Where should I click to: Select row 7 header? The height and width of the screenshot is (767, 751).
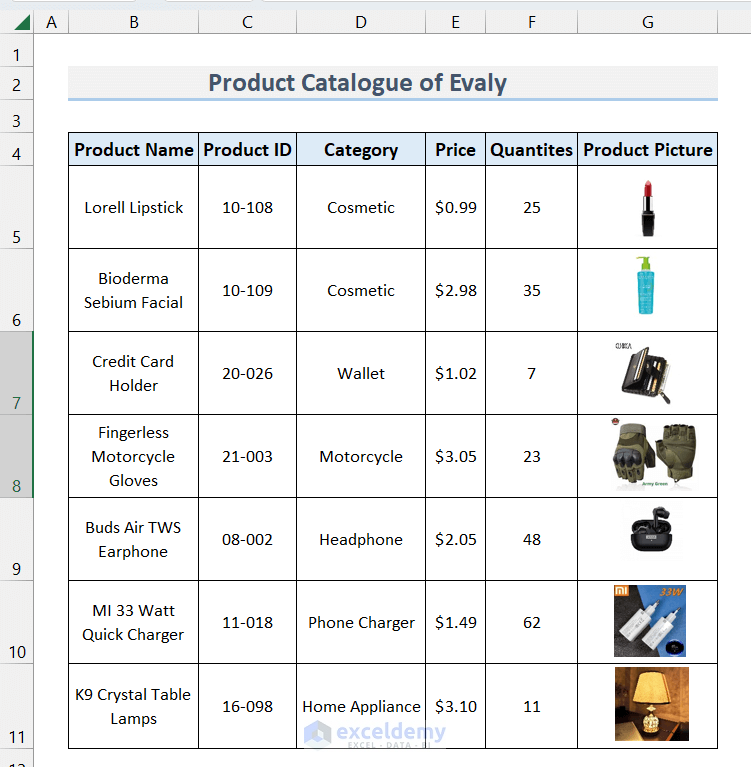click(x=17, y=373)
